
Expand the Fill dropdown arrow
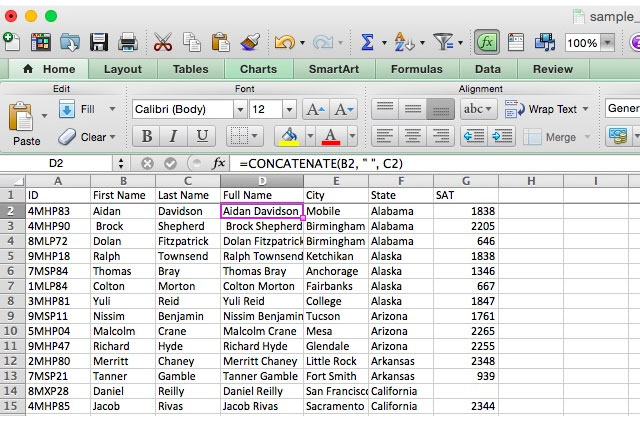[x=112, y=109]
